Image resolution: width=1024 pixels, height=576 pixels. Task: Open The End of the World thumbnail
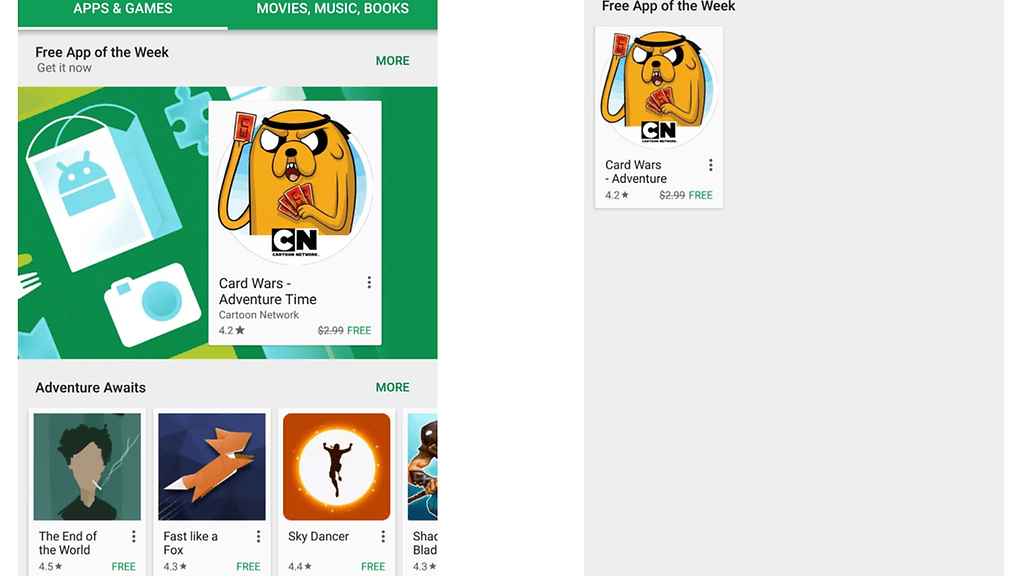click(87, 466)
